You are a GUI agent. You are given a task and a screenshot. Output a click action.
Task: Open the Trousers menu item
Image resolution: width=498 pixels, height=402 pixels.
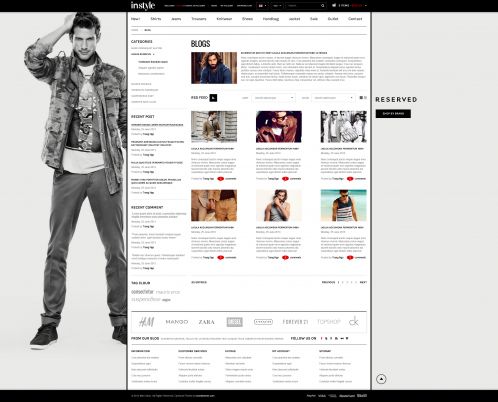click(199, 19)
